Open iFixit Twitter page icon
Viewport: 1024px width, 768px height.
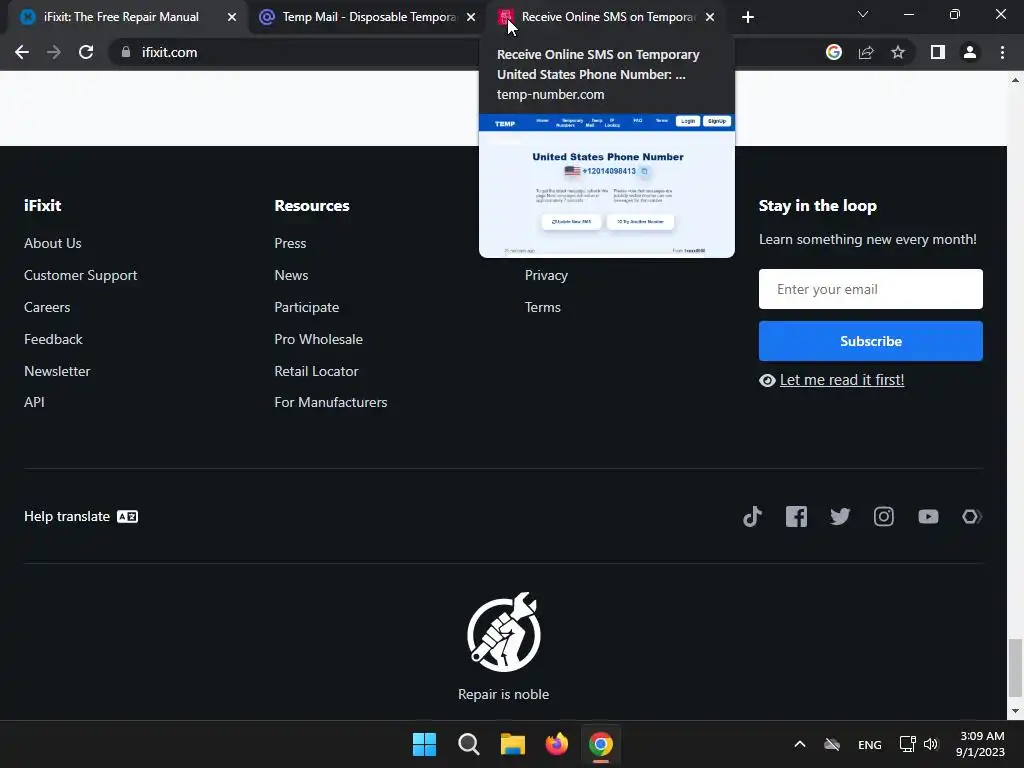pos(840,517)
